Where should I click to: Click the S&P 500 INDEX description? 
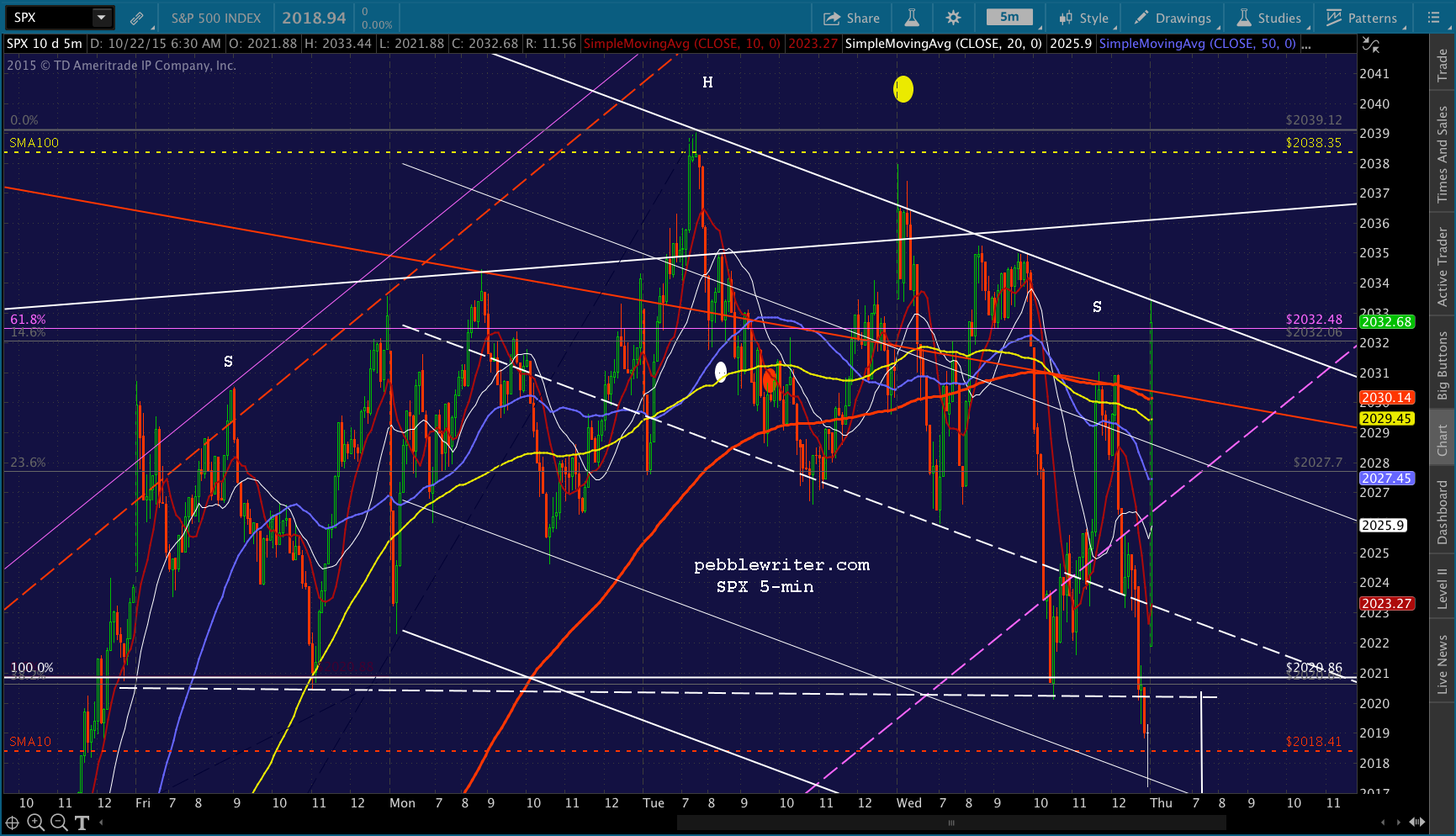tap(216, 18)
